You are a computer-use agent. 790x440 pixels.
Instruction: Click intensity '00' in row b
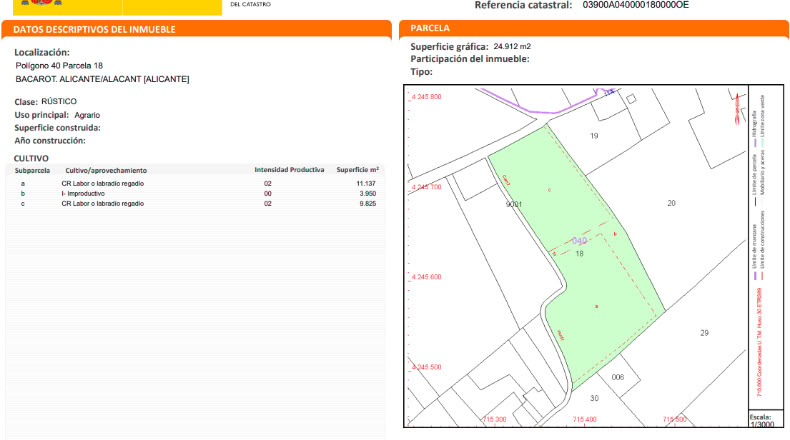[268, 194]
